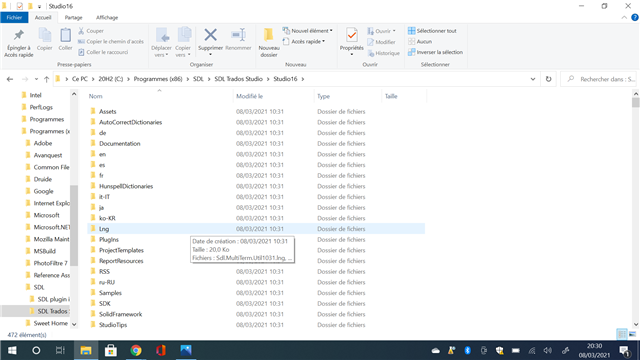This screenshot has width=640, height=360.
Task: Select the AutoCorrectDictionaries folder
Action: (130, 122)
